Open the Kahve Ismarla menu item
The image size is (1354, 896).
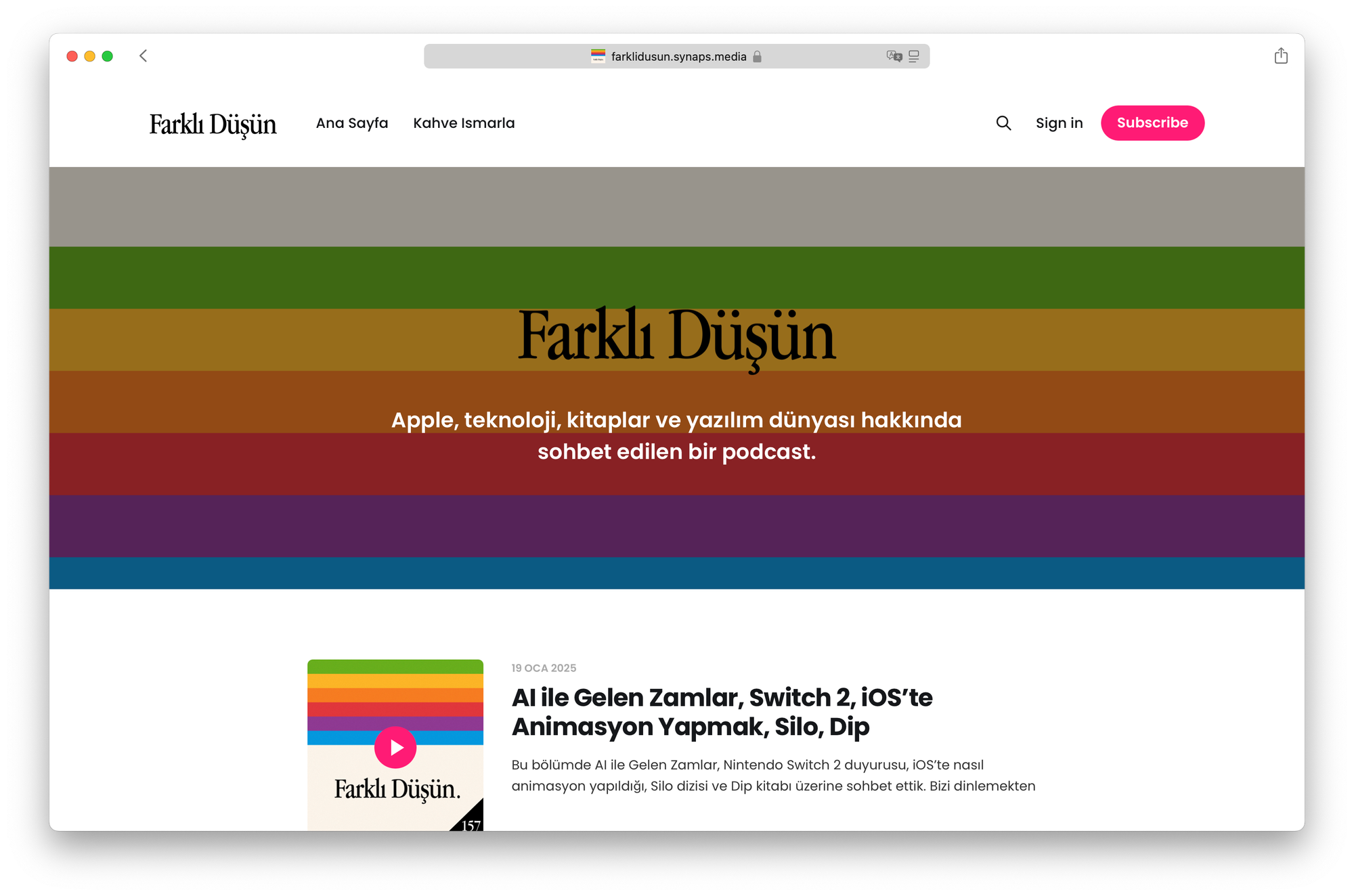464,123
